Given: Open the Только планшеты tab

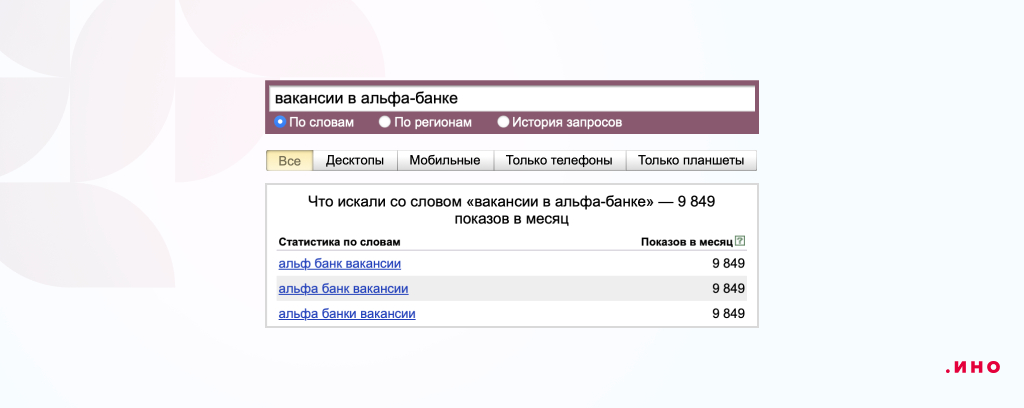Looking at the screenshot, I should tap(691, 161).
